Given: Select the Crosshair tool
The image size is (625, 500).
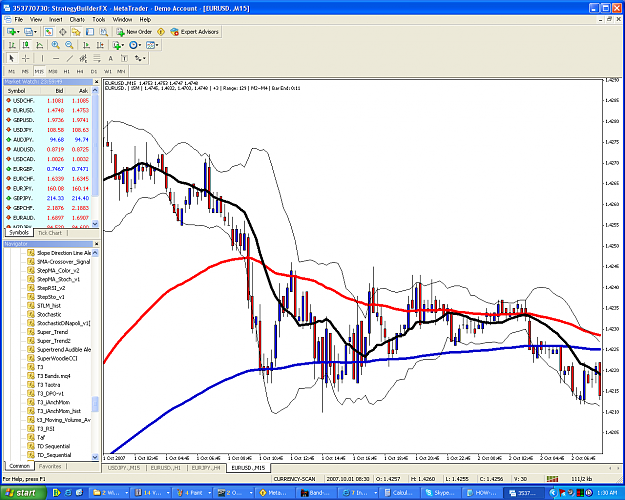Looking at the screenshot, I should tap(26, 58).
